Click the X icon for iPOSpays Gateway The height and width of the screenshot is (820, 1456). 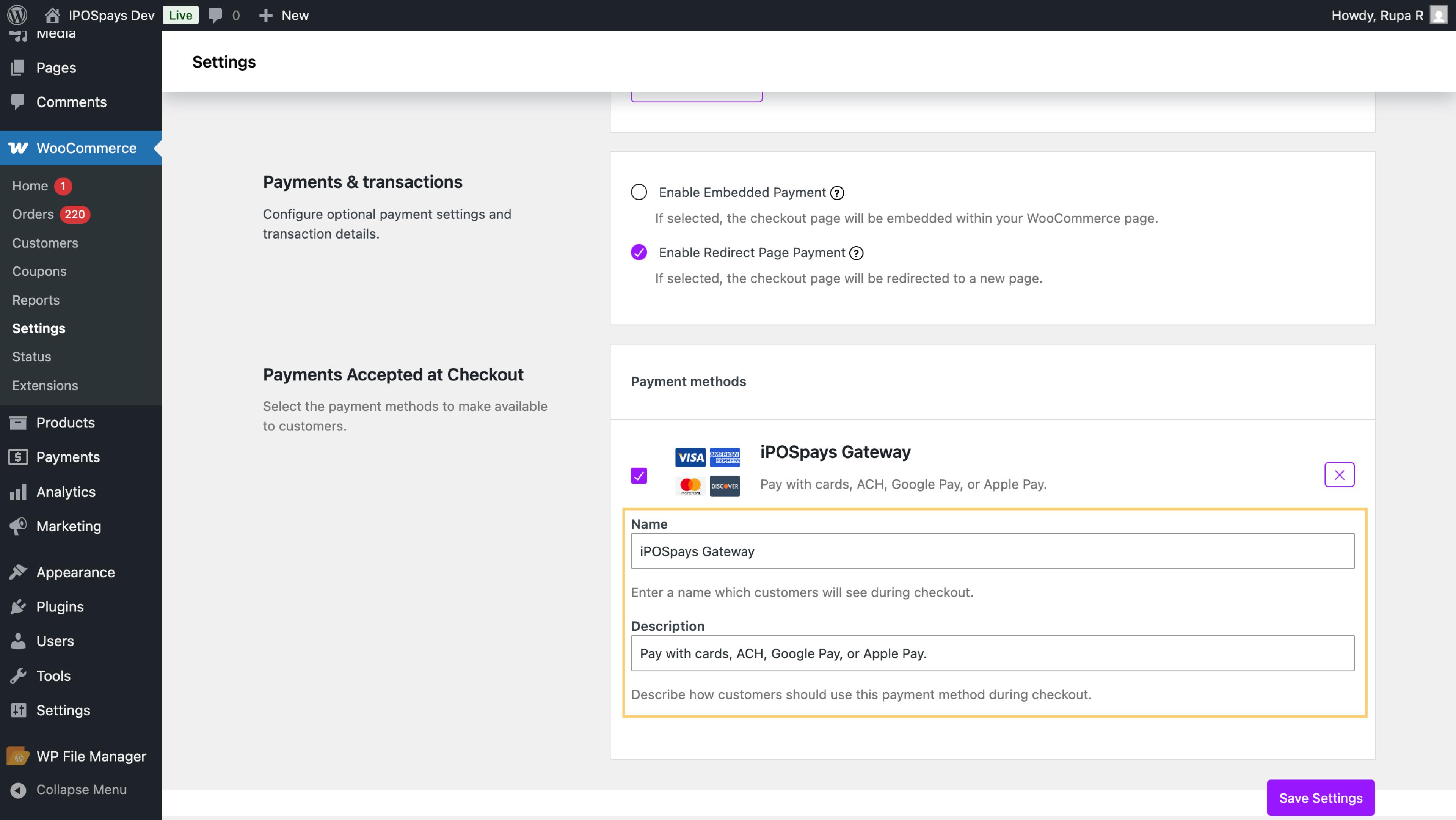[1339, 474]
